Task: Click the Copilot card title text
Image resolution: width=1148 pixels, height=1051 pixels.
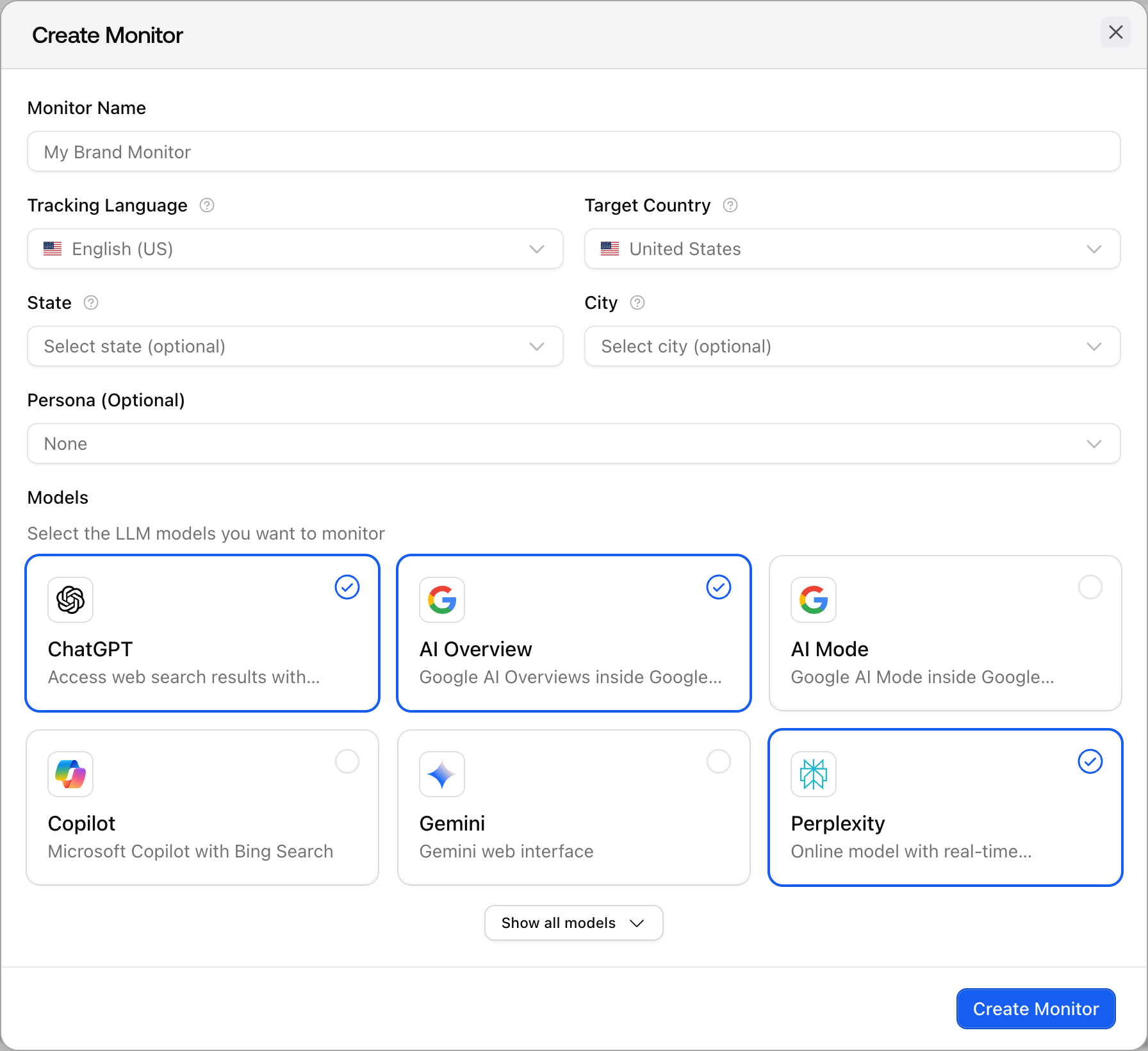Action: click(x=82, y=823)
